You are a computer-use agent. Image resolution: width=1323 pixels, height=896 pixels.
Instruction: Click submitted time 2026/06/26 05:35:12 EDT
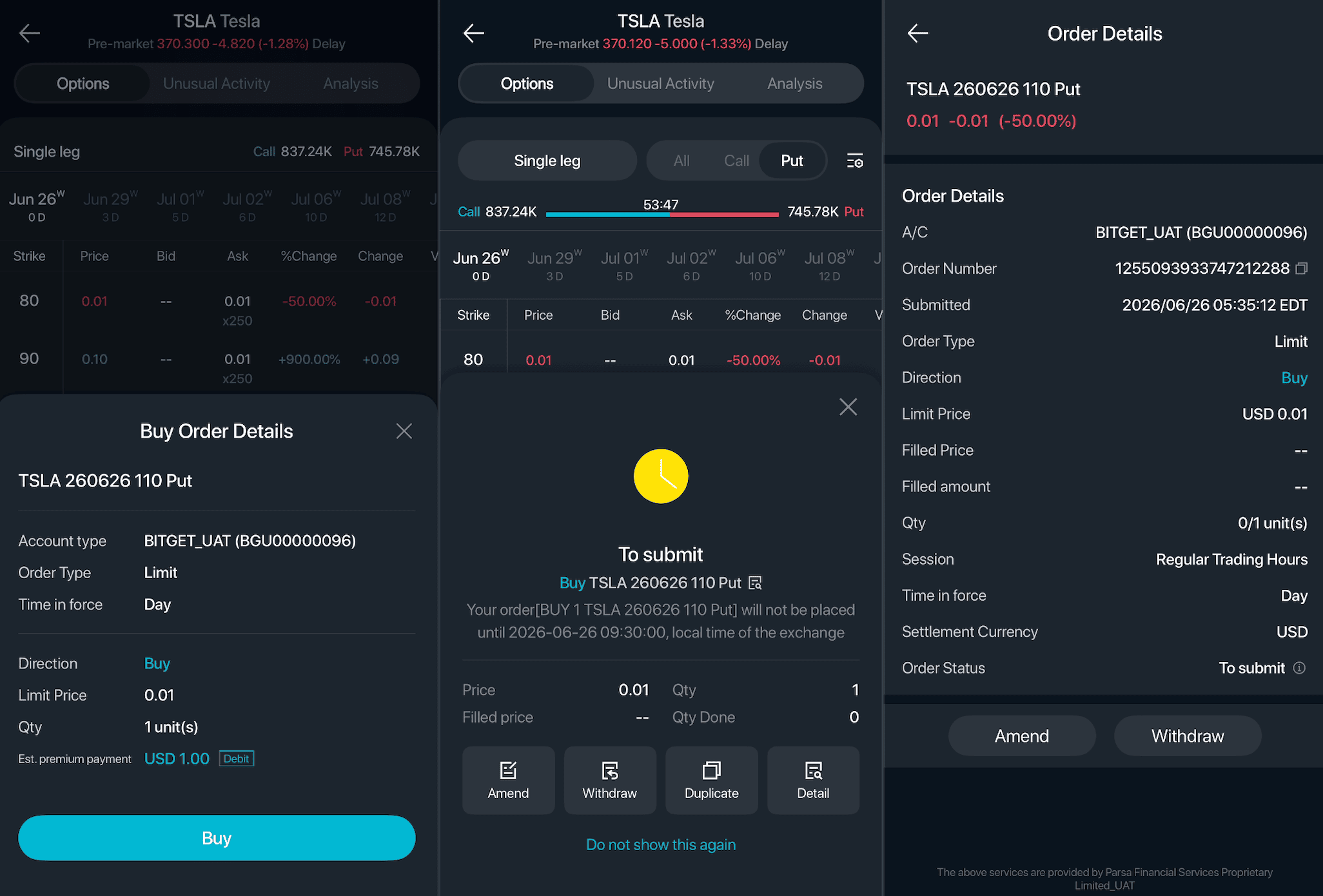1215,305
